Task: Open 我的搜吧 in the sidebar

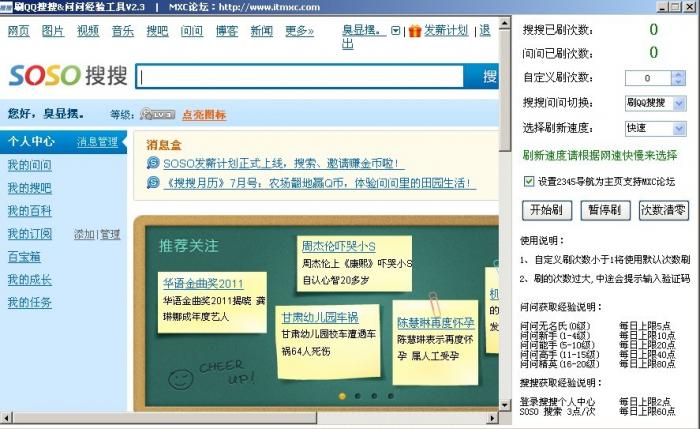Action: [x=29, y=188]
